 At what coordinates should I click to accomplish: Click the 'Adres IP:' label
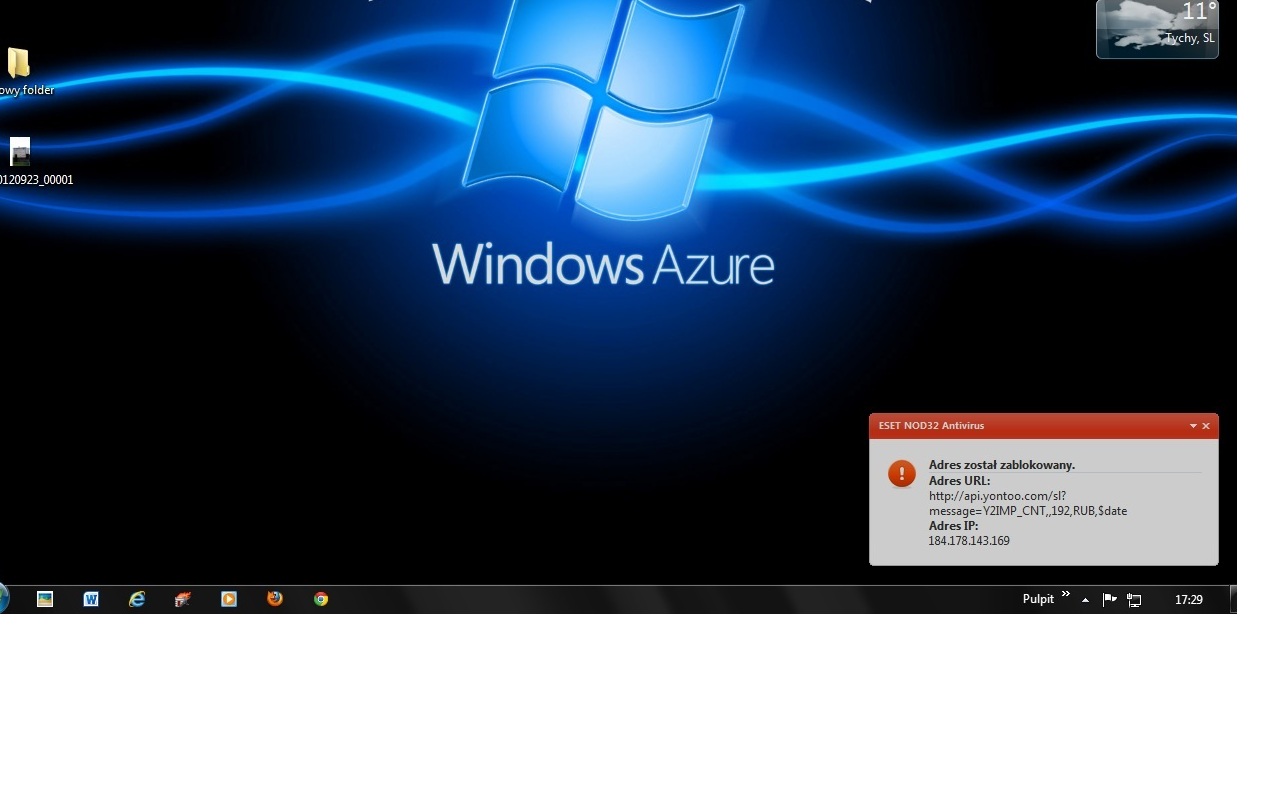coord(953,526)
